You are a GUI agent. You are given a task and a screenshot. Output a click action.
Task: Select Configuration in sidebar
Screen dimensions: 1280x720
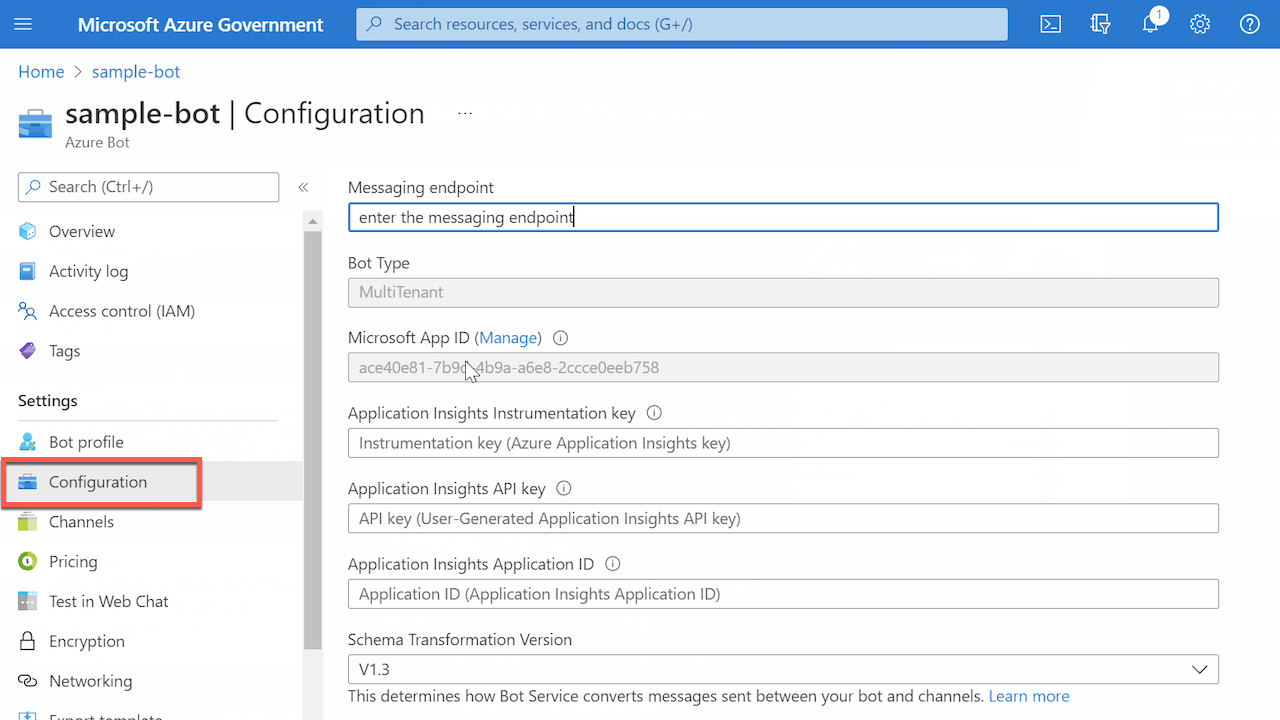click(x=98, y=482)
